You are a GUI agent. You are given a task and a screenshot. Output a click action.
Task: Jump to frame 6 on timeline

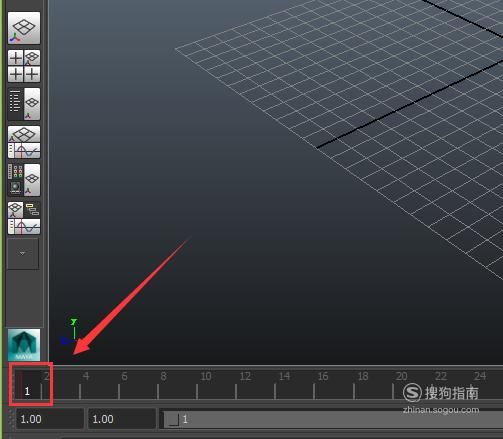point(124,376)
